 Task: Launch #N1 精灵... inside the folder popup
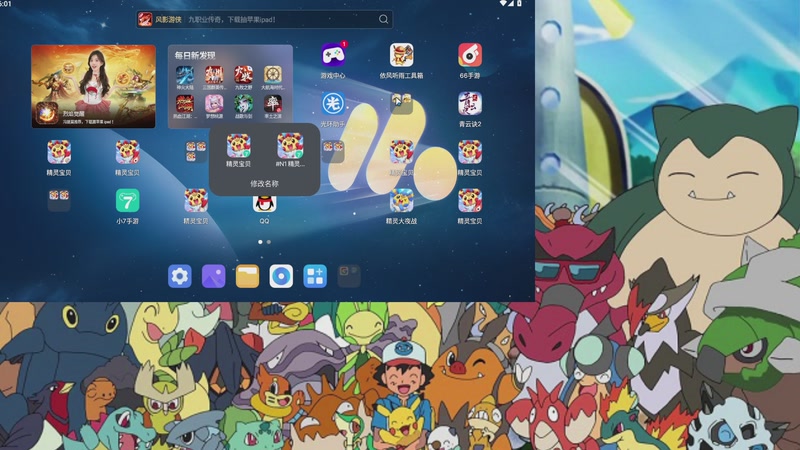[290, 145]
